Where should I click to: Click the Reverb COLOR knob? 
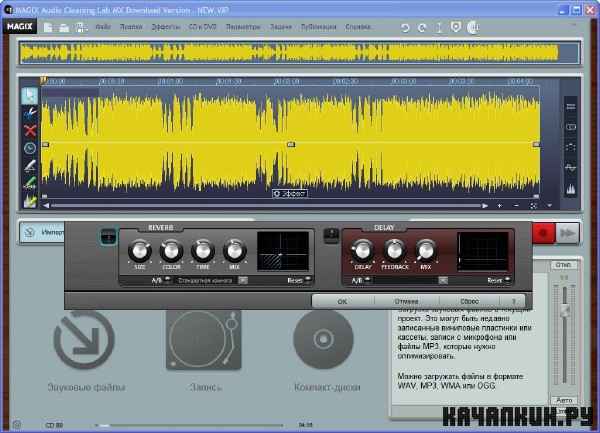(x=171, y=251)
